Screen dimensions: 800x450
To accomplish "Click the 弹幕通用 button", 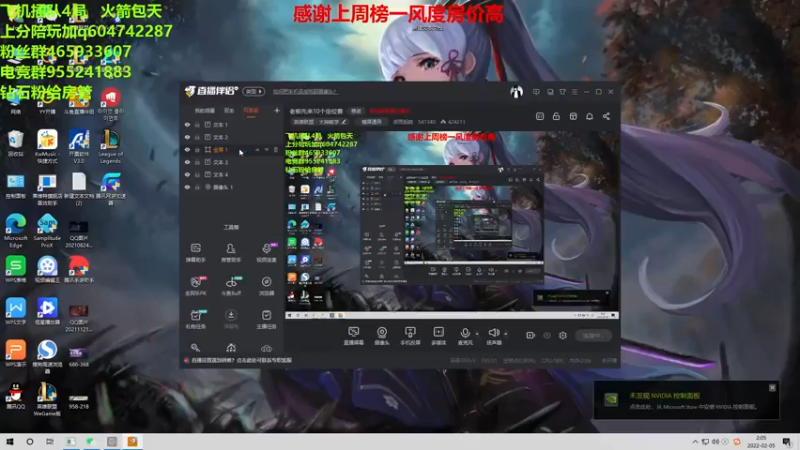I will tap(371, 122).
